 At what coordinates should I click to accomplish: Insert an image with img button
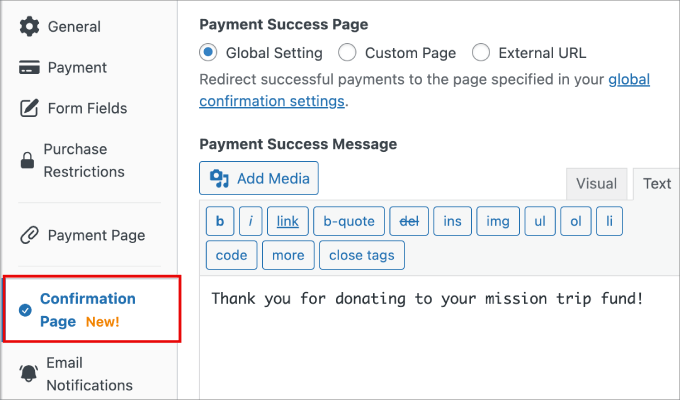click(498, 220)
